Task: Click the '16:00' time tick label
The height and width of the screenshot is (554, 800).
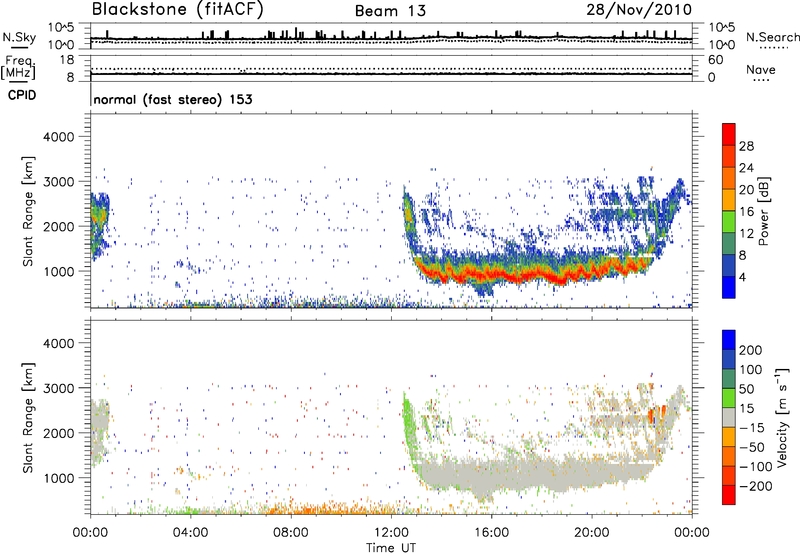Action: [491, 533]
